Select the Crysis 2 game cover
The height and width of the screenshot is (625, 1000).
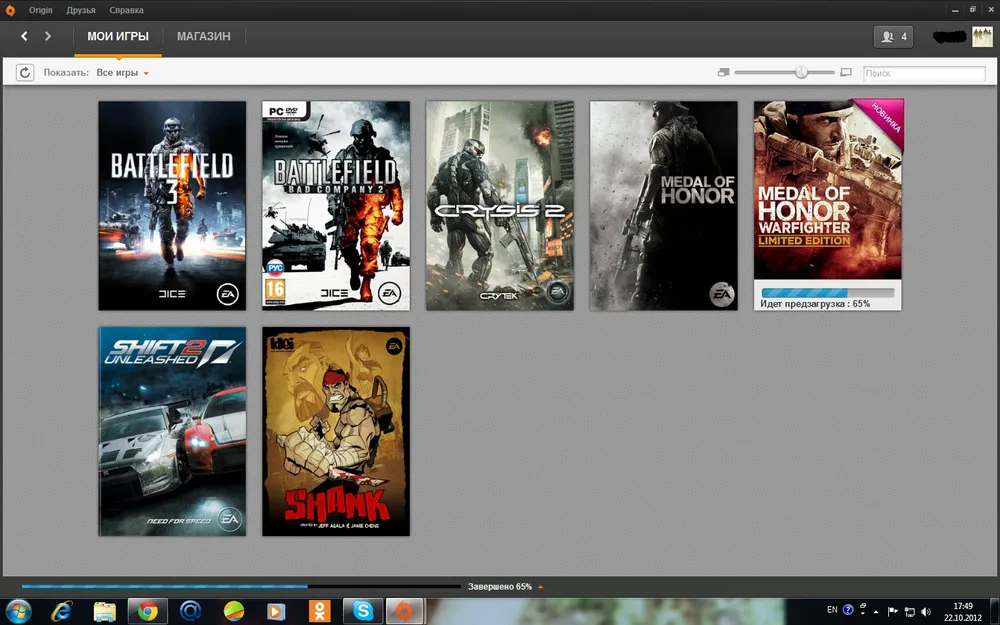click(x=500, y=205)
